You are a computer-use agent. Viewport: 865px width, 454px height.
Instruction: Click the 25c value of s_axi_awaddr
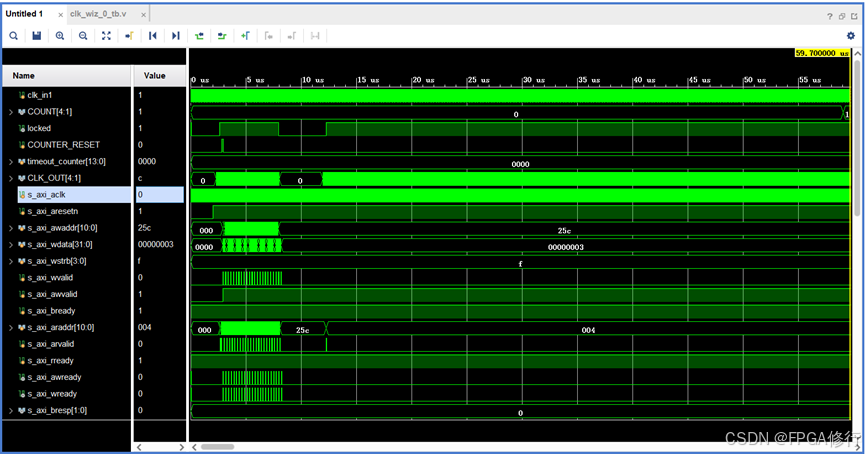145,228
